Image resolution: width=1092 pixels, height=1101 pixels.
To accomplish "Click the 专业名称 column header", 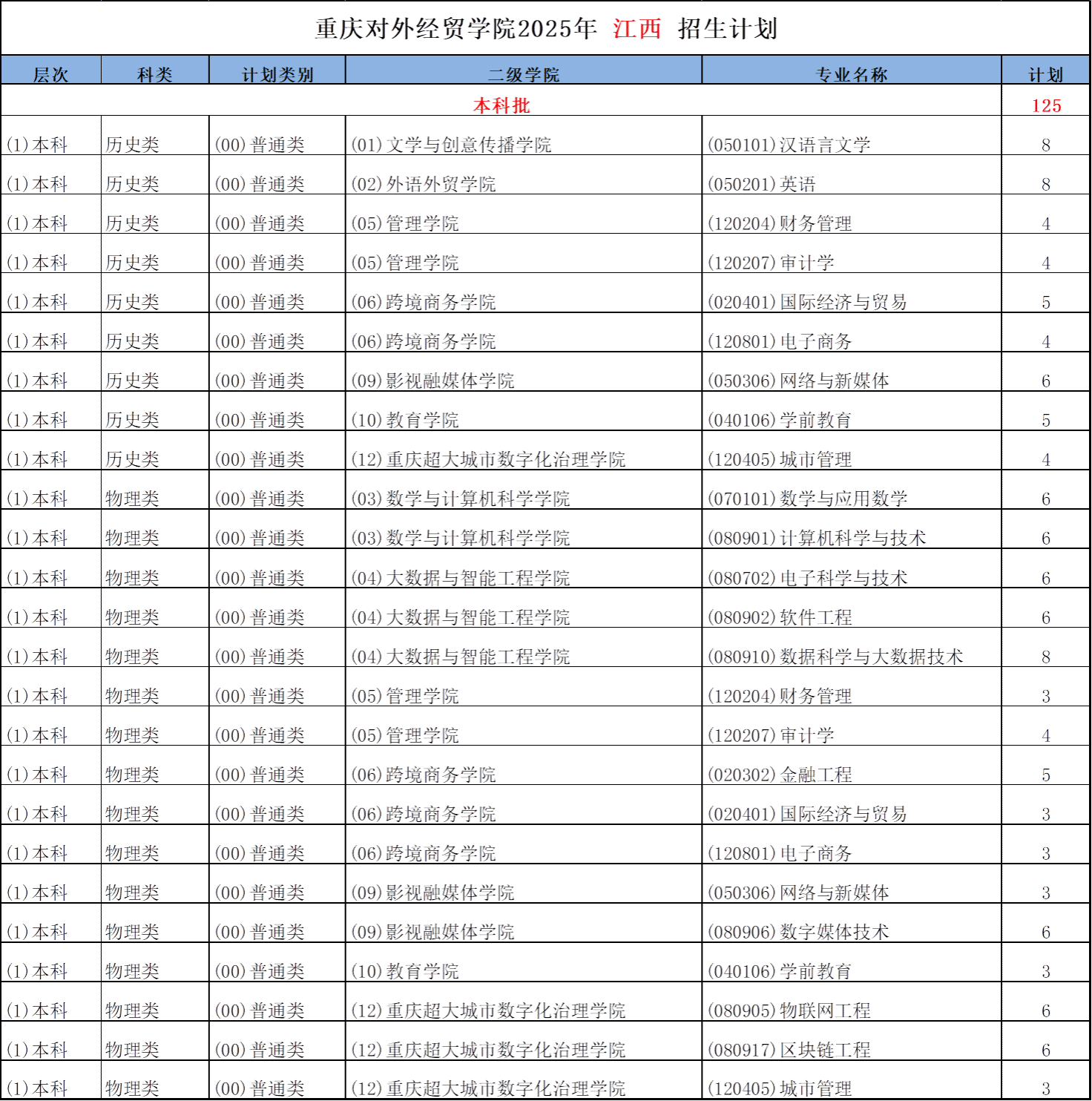I will pos(851,74).
